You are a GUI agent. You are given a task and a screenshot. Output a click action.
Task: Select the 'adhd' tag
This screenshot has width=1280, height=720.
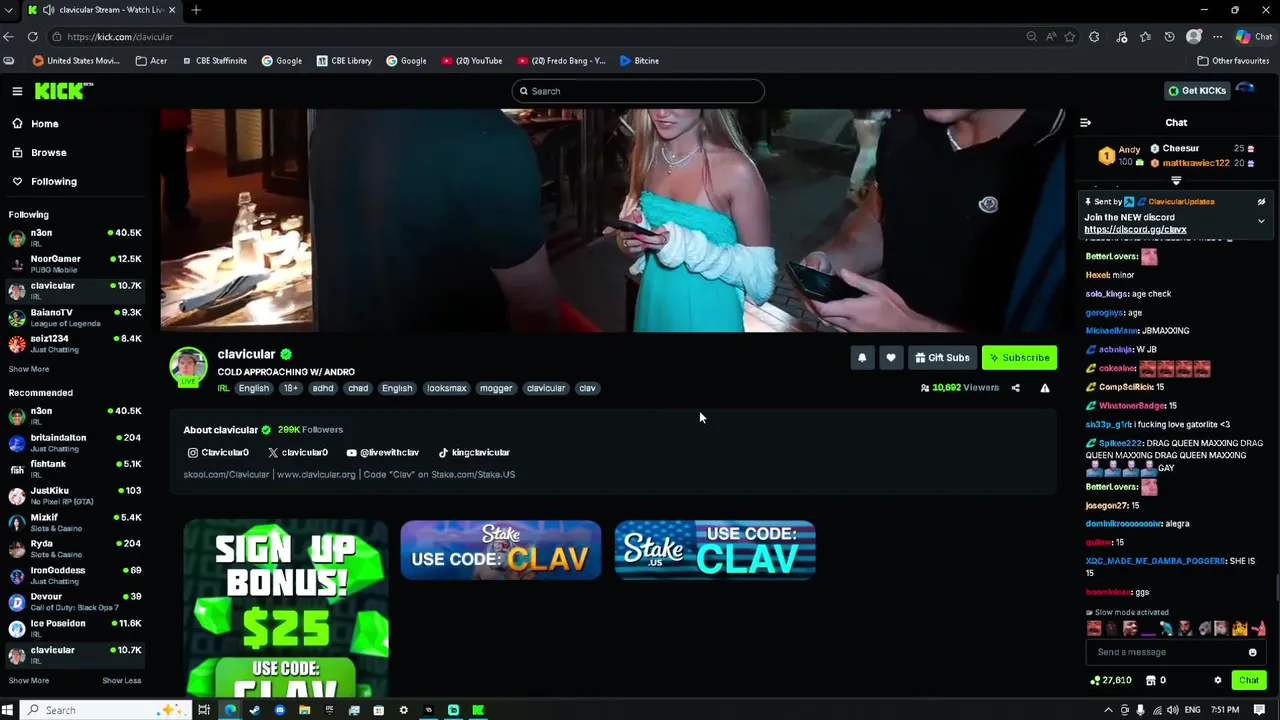[322, 388]
